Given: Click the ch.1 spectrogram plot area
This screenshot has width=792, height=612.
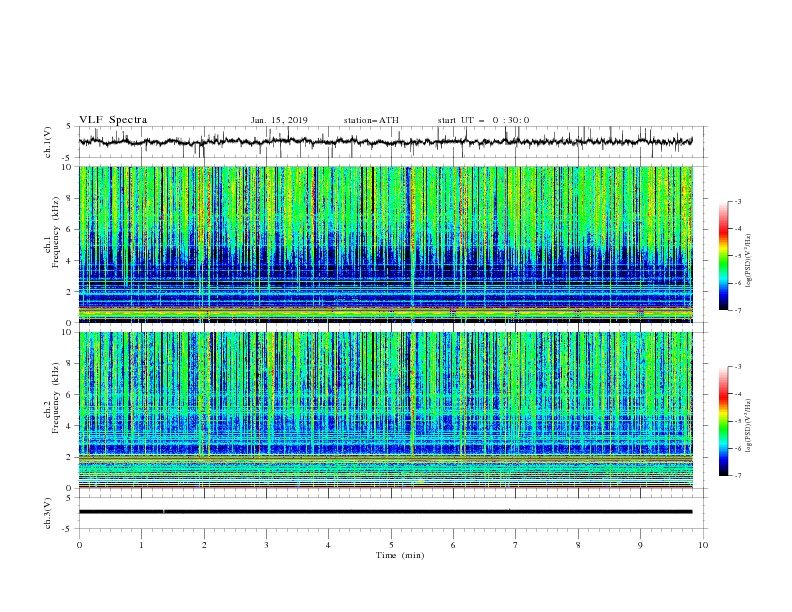Looking at the screenshot, I should [386, 244].
